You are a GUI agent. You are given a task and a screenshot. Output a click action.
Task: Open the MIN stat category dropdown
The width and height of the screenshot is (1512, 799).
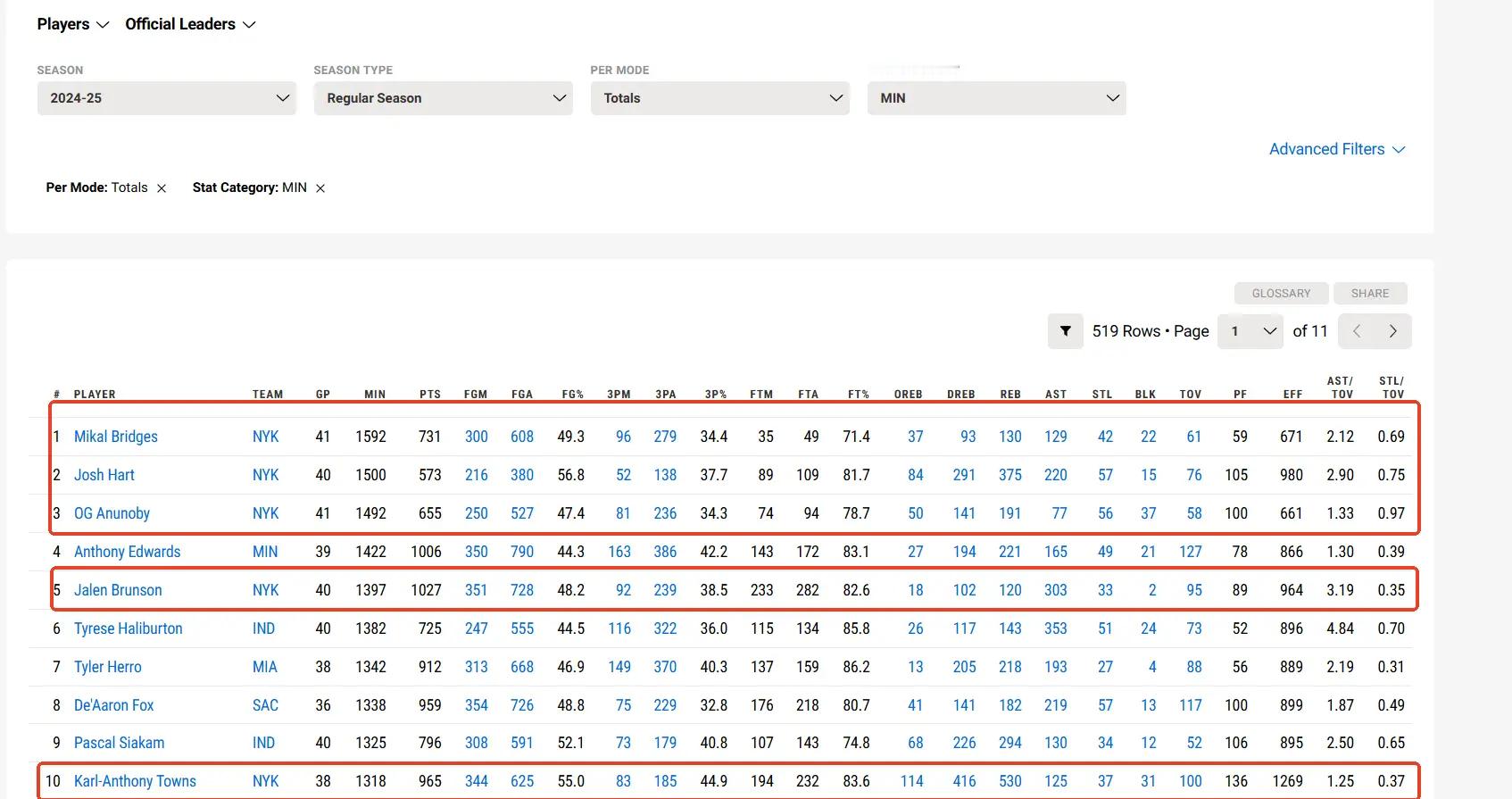(997, 98)
